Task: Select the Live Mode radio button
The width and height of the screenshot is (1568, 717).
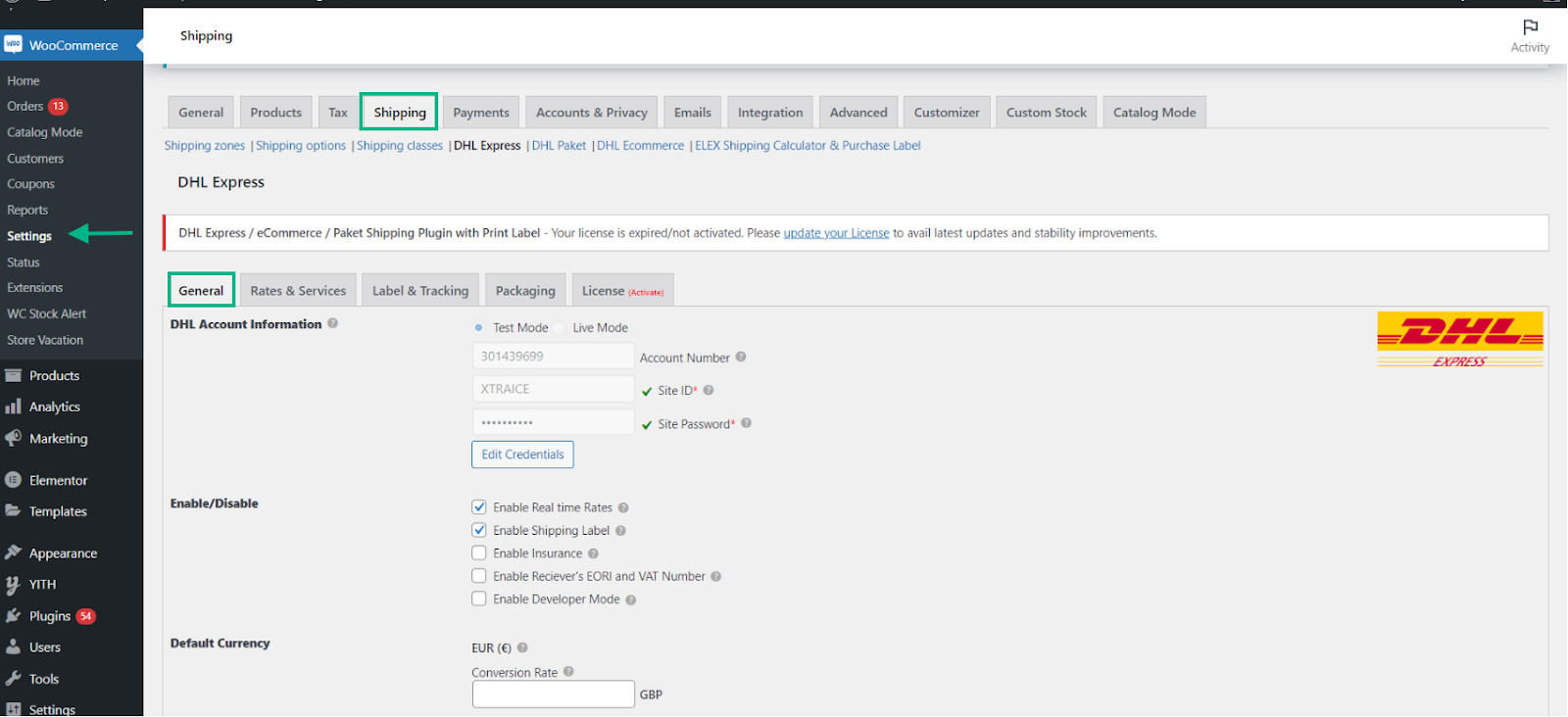Action: (x=559, y=327)
